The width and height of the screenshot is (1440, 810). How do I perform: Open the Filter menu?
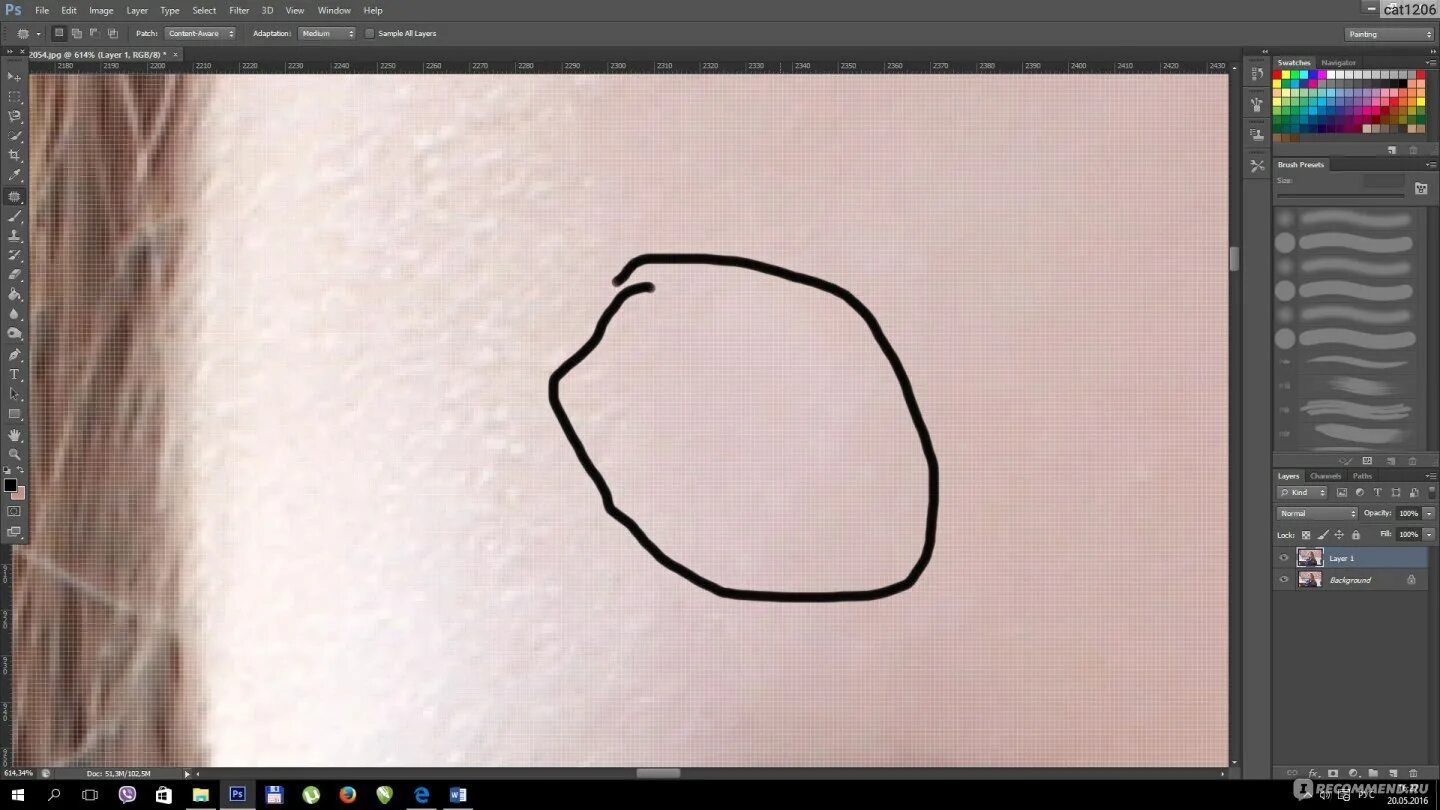tap(239, 10)
